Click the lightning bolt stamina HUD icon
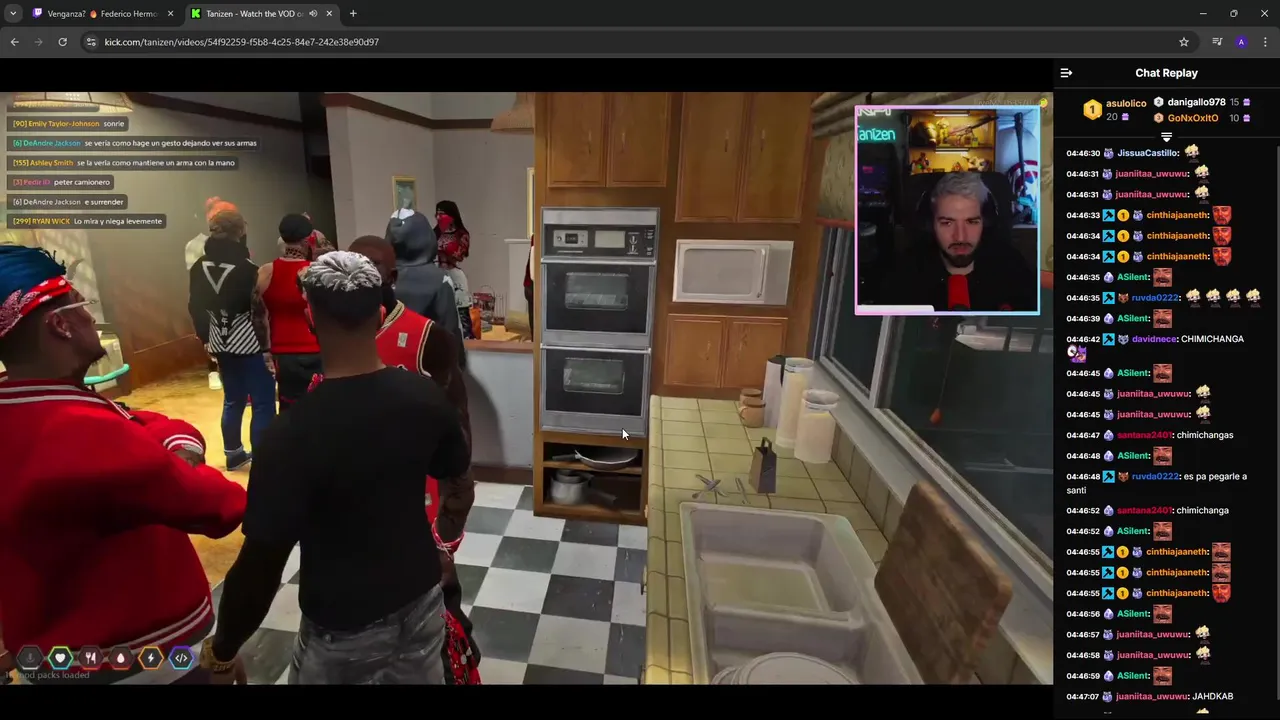 coord(150,657)
